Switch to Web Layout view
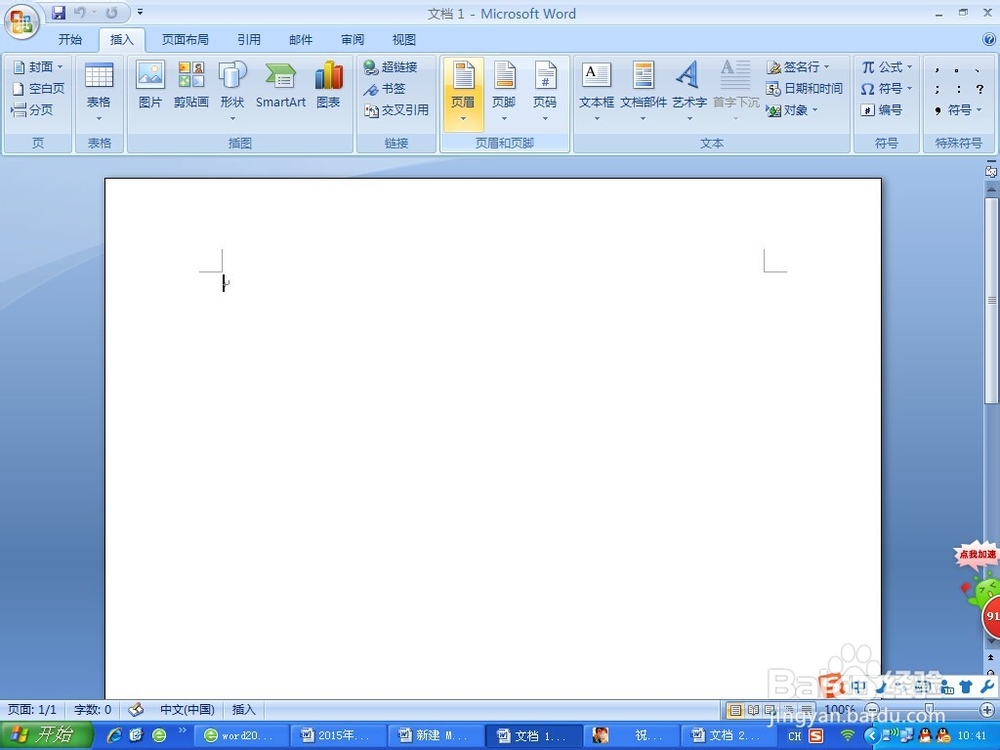This screenshot has width=1000, height=750. (x=770, y=709)
